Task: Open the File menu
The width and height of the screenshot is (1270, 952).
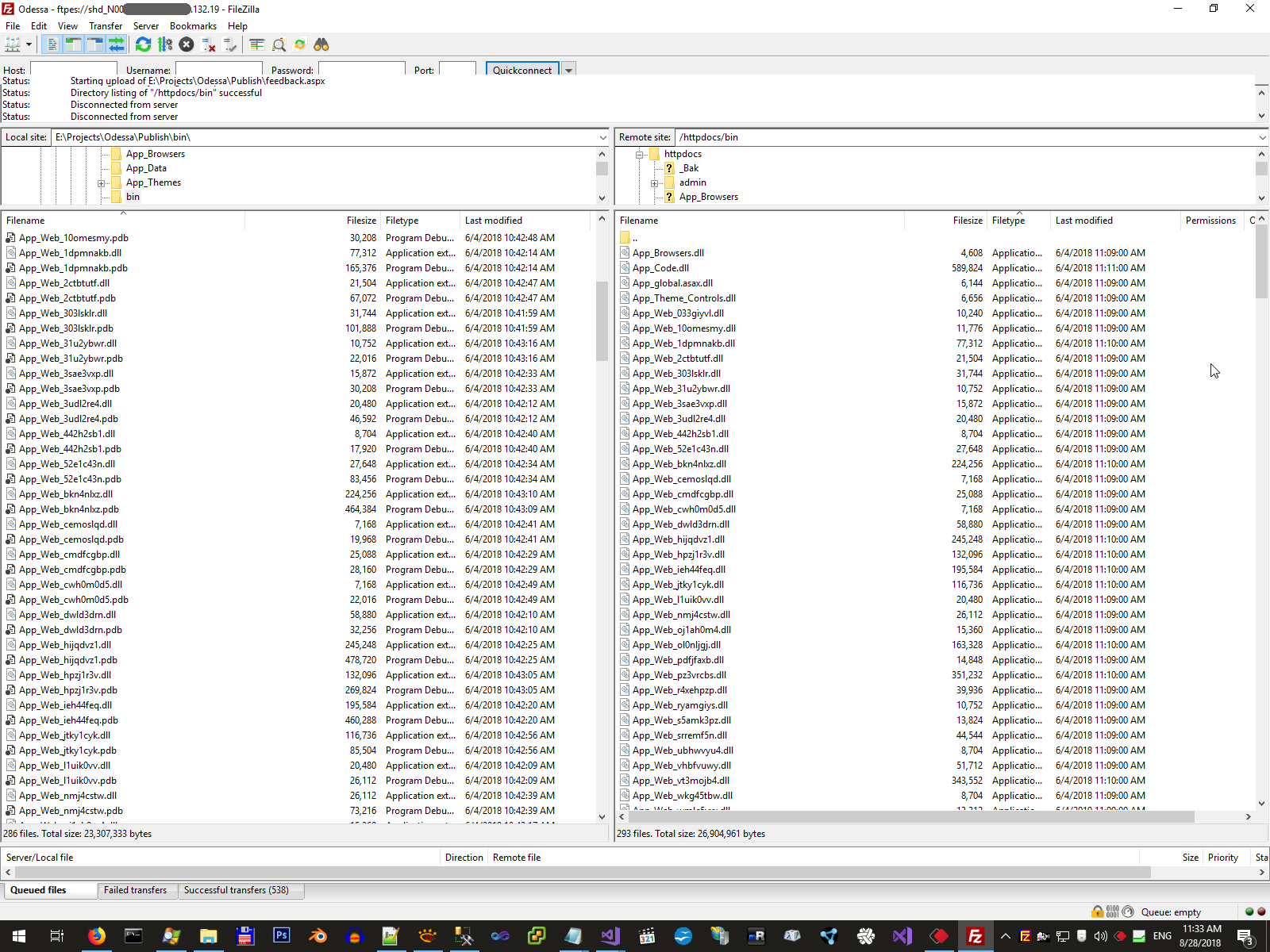Action: (13, 26)
